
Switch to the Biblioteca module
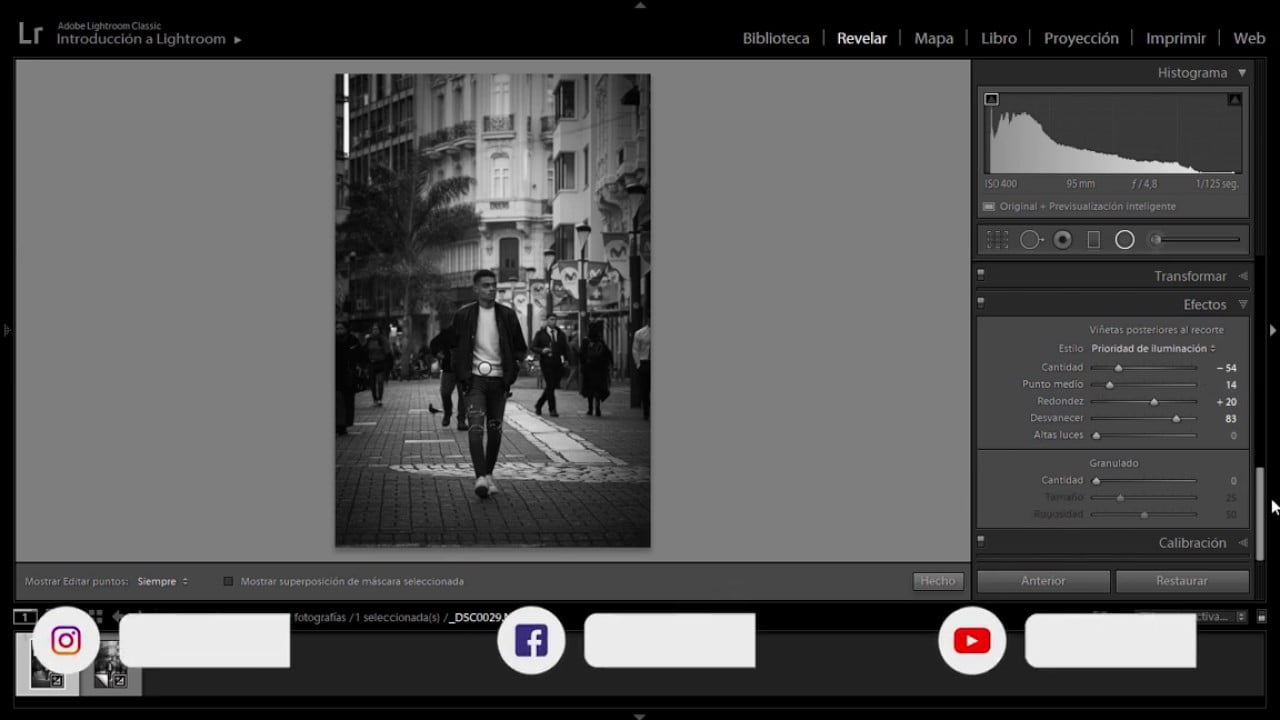point(776,38)
